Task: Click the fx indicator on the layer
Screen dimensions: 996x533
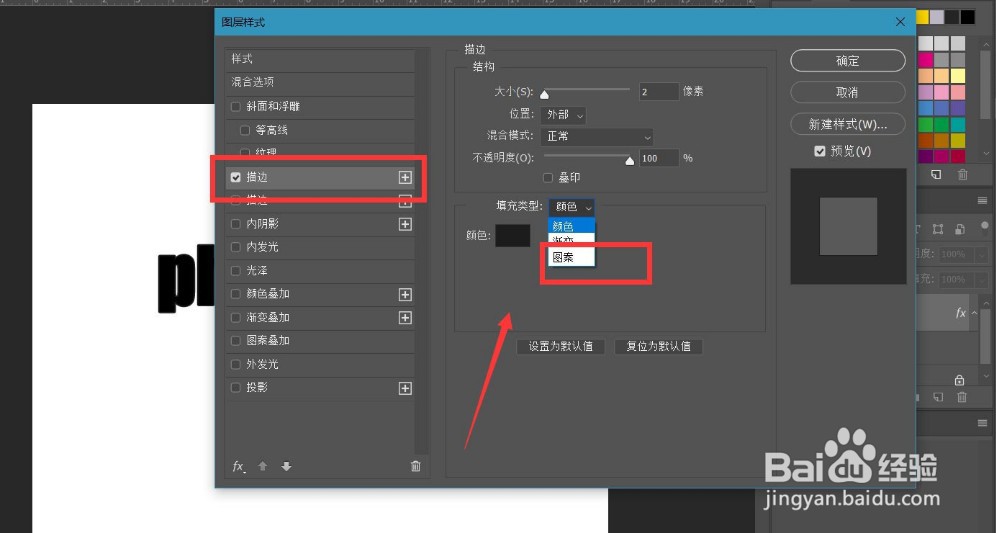Action: click(960, 313)
